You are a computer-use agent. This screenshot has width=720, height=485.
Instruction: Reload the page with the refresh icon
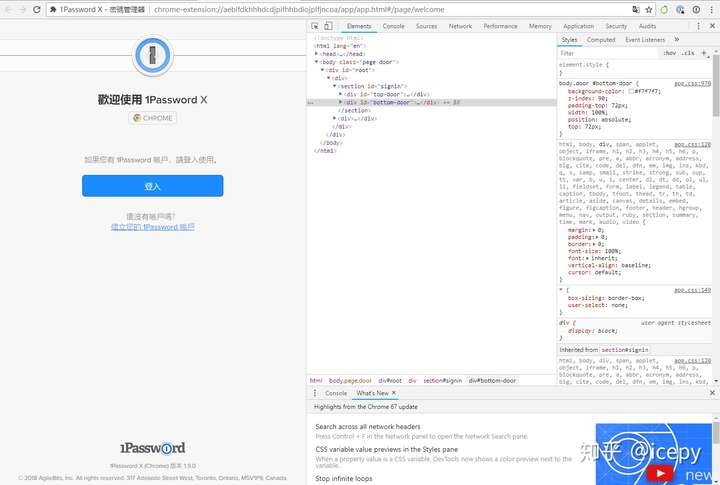(x=36, y=10)
